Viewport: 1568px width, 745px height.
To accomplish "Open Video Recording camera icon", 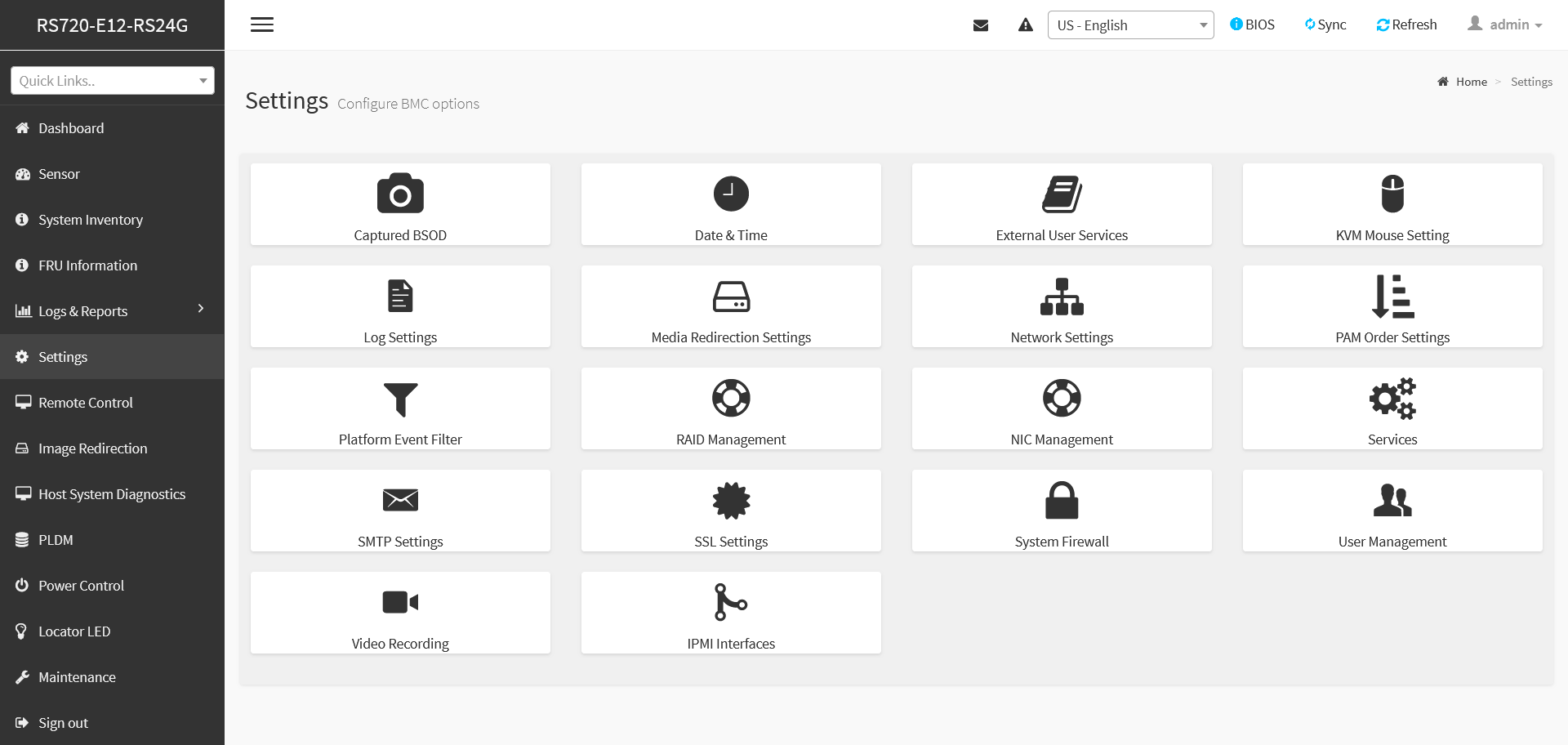I will click(x=400, y=602).
